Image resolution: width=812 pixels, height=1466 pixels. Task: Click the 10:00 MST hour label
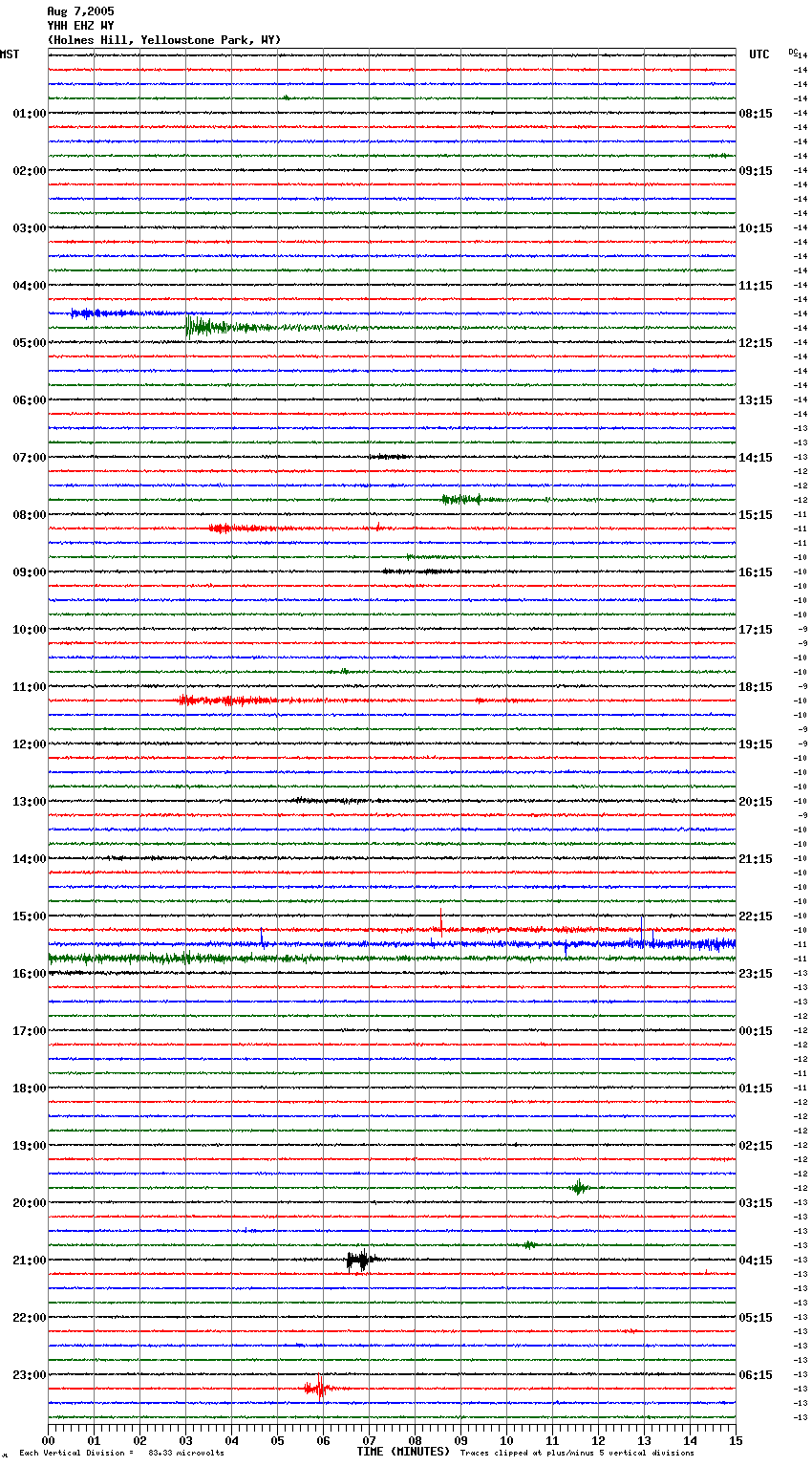[30, 630]
